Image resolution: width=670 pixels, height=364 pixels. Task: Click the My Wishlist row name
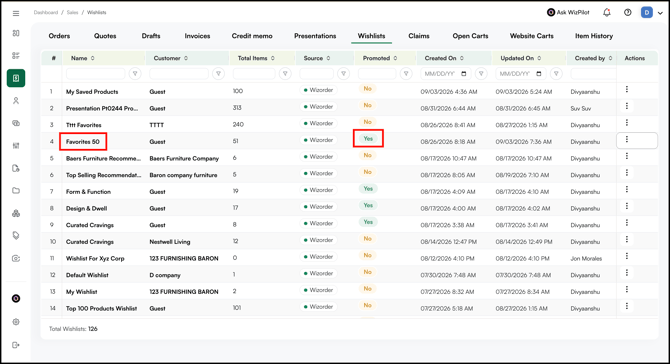point(82,292)
